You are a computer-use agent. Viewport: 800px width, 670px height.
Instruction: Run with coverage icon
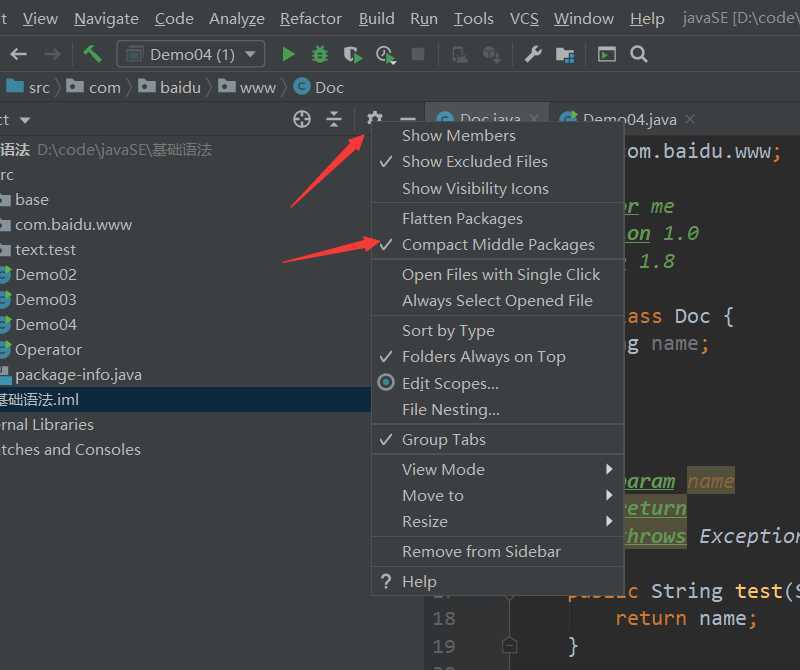coord(353,54)
